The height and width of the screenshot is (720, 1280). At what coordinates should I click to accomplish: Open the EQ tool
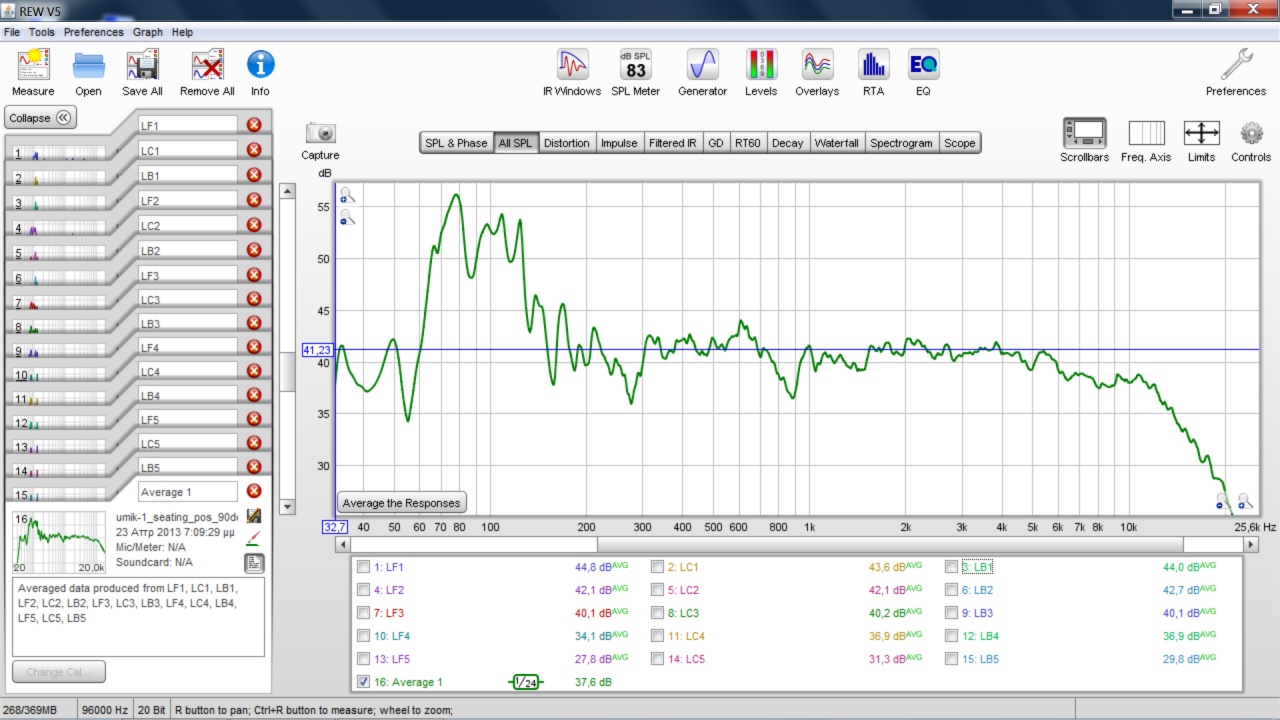pyautogui.click(x=923, y=66)
